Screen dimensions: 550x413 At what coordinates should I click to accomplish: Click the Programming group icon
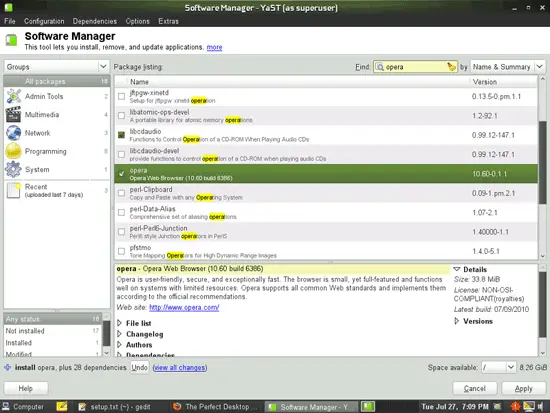[x=13, y=151]
